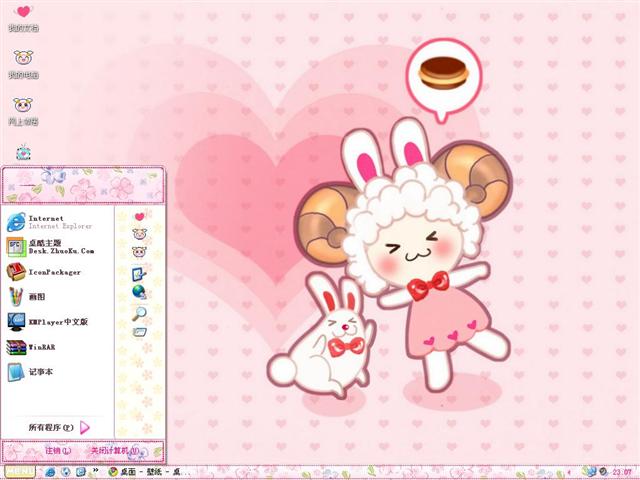
Task: Click the magnifier search icon in start menu
Action: click(x=140, y=312)
